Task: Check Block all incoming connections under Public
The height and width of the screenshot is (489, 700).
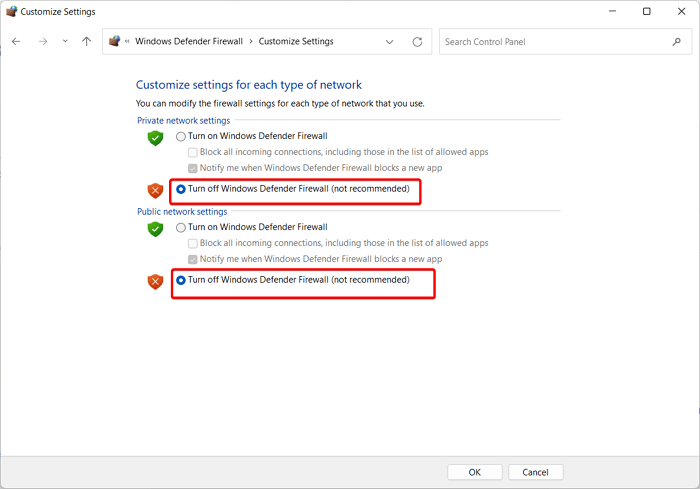Action: (193, 243)
